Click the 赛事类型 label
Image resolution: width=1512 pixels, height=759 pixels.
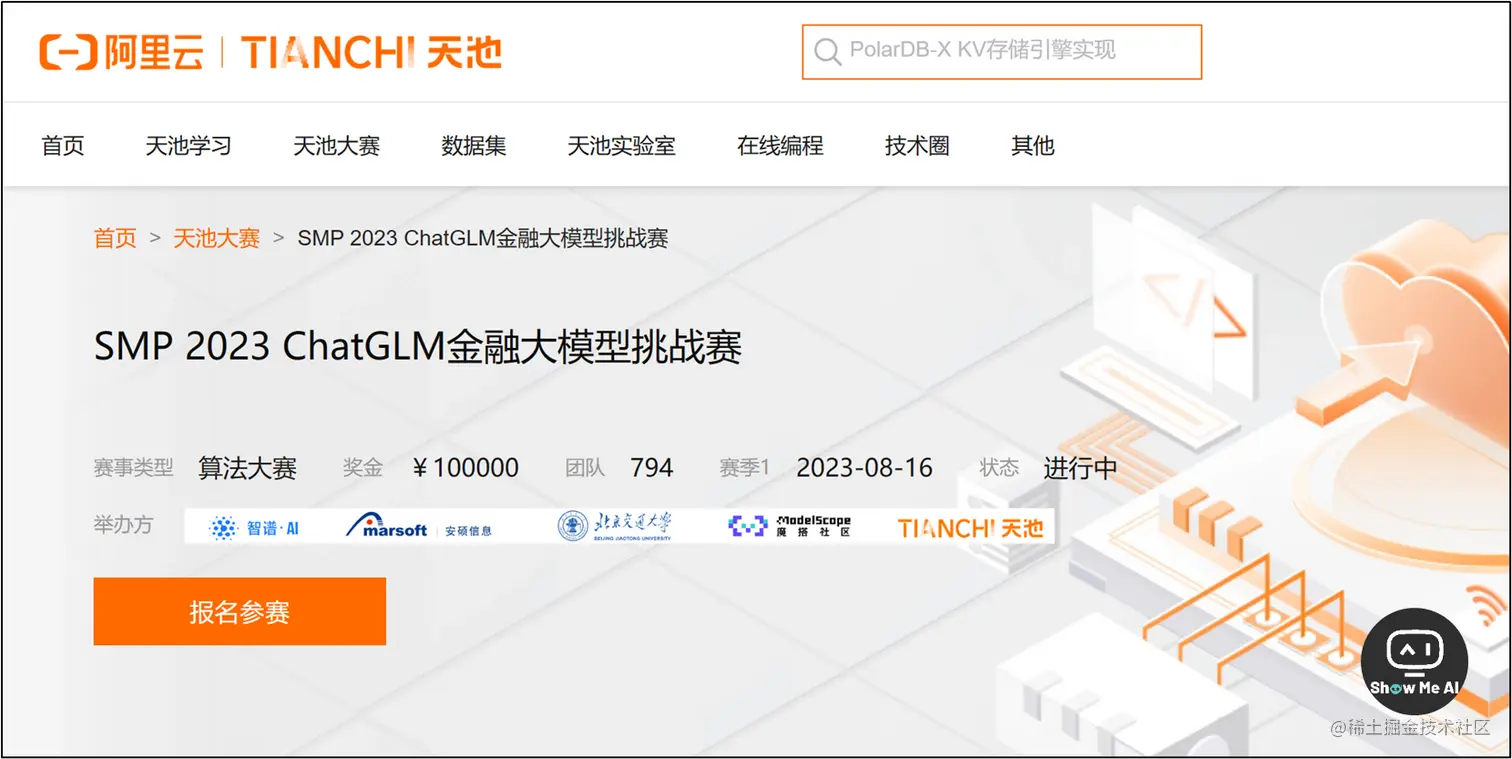(133, 467)
